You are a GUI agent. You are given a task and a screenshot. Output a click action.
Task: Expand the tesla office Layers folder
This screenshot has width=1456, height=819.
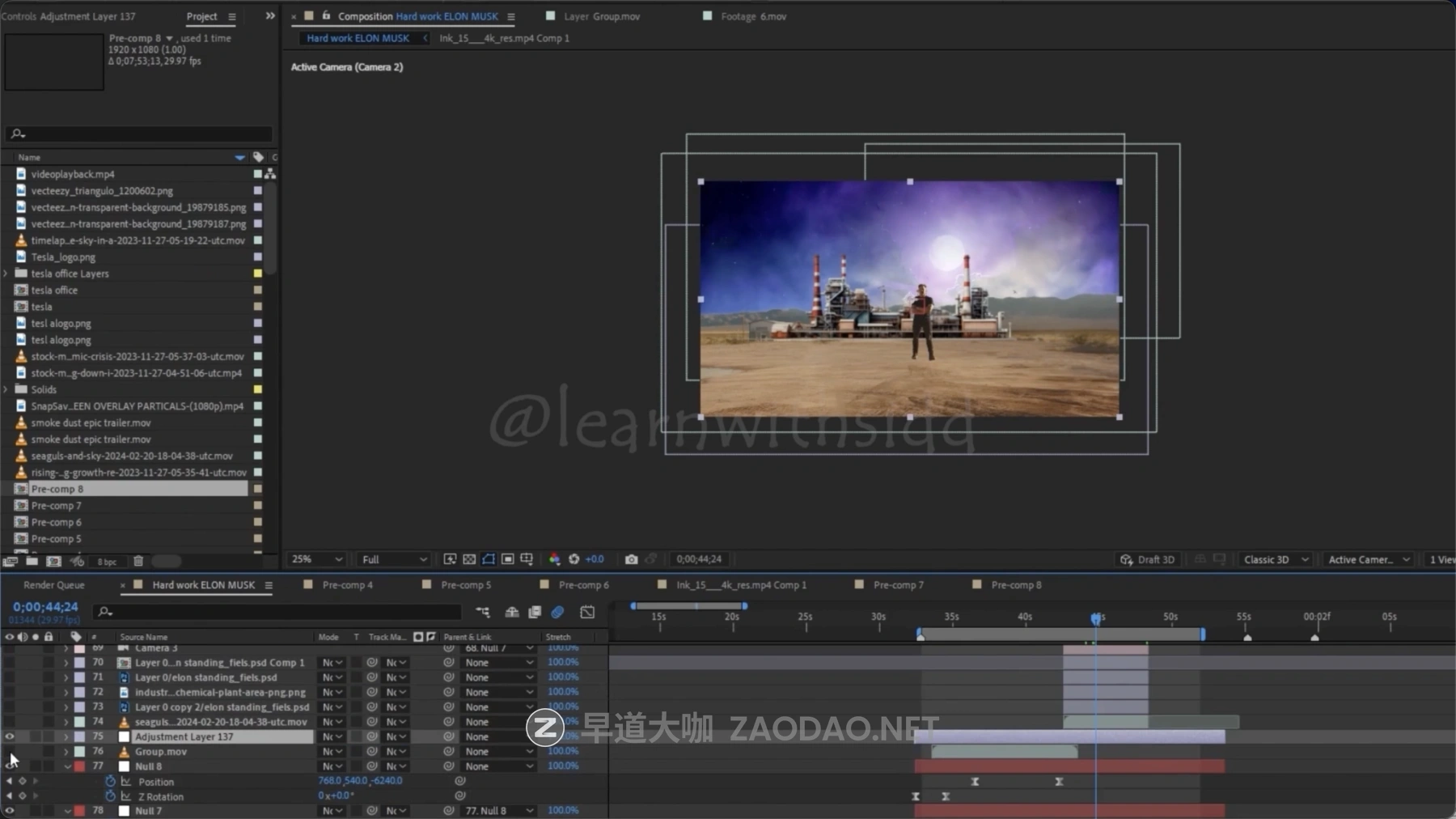[6, 274]
